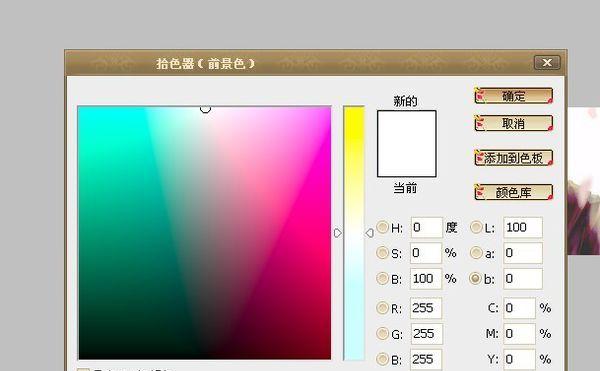Screen dimensions: 600x371
Task: Select the blue B radio button below G
Action: [x=382, y=359]
